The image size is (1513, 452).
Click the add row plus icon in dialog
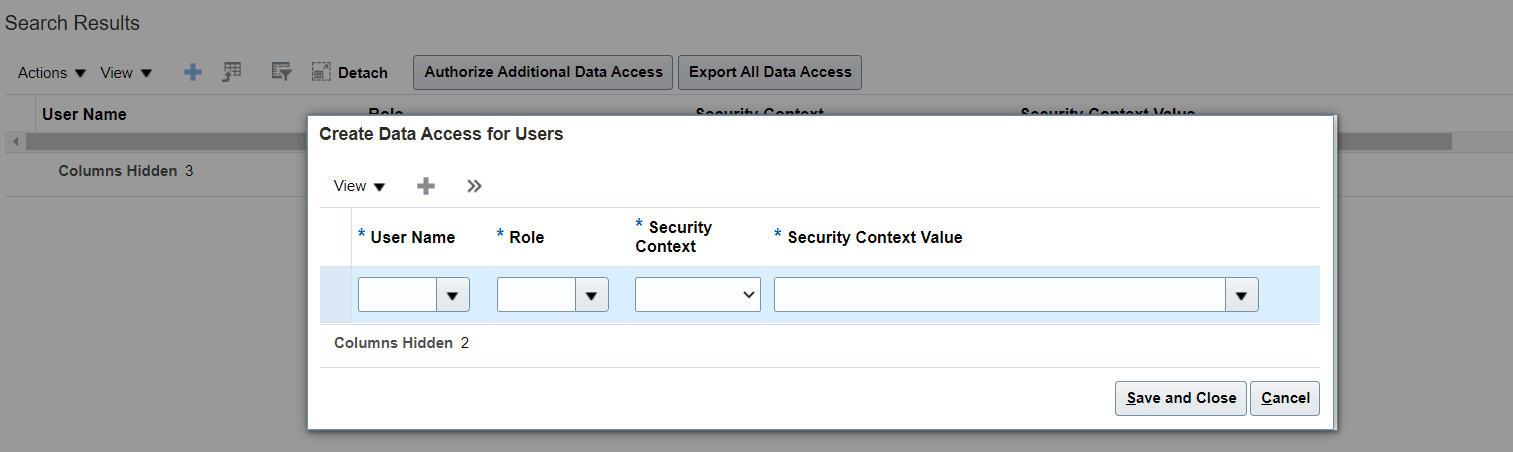click(x=426, y=186)
